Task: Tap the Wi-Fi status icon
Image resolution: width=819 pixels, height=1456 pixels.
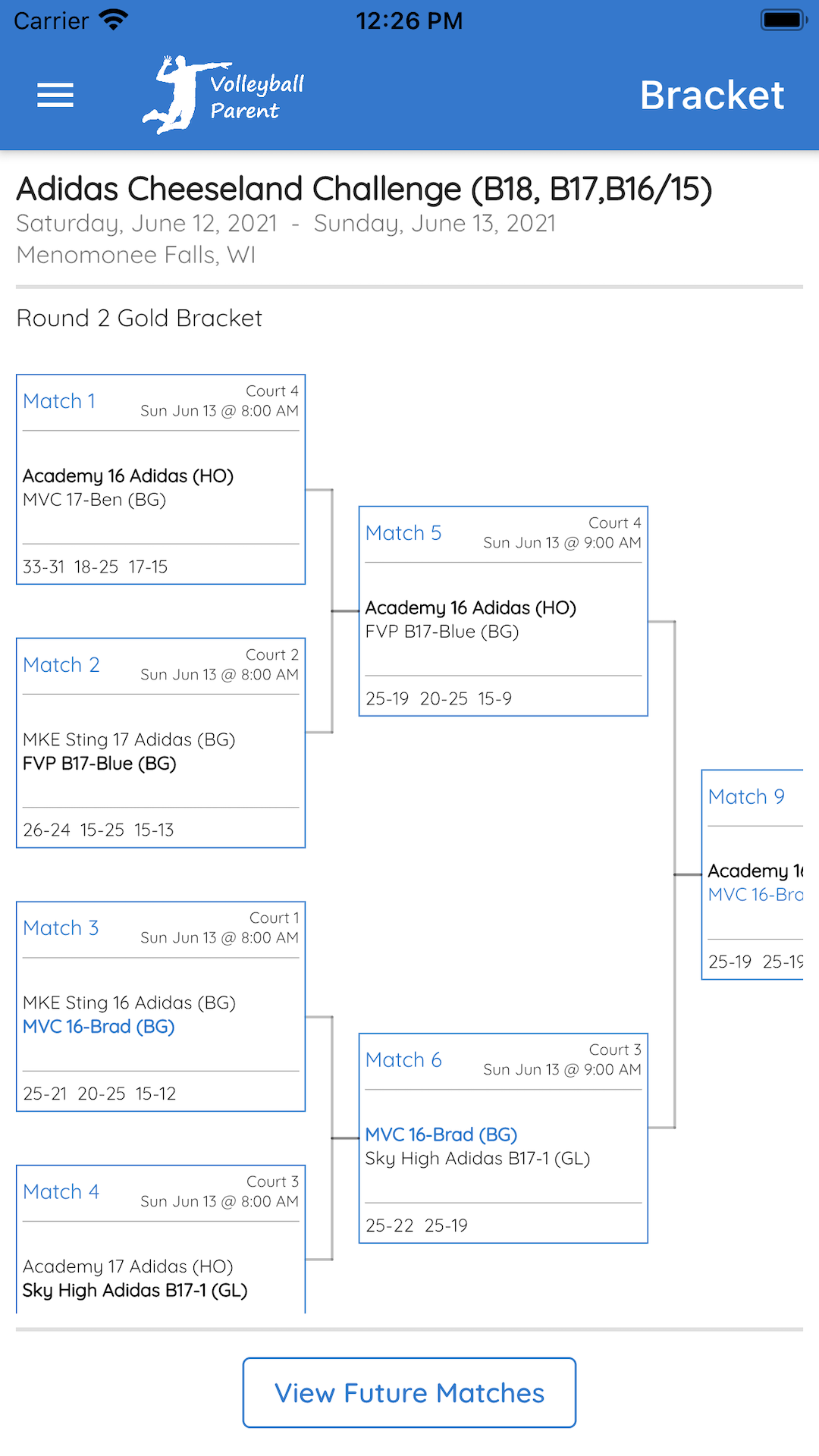Action: [x=114, y=20]
